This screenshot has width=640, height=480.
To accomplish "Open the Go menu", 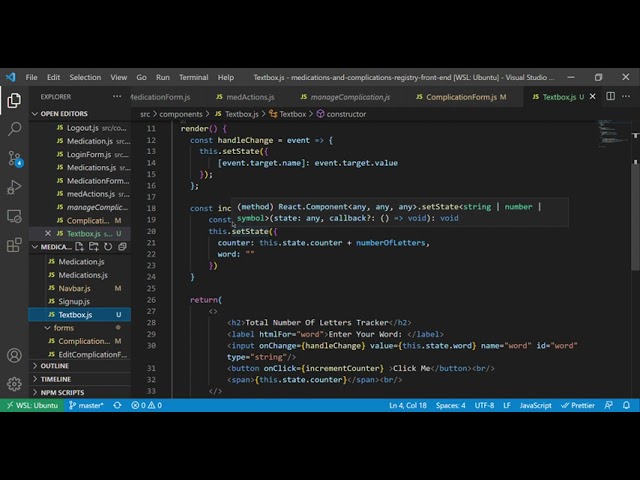I will coord(141,77).
